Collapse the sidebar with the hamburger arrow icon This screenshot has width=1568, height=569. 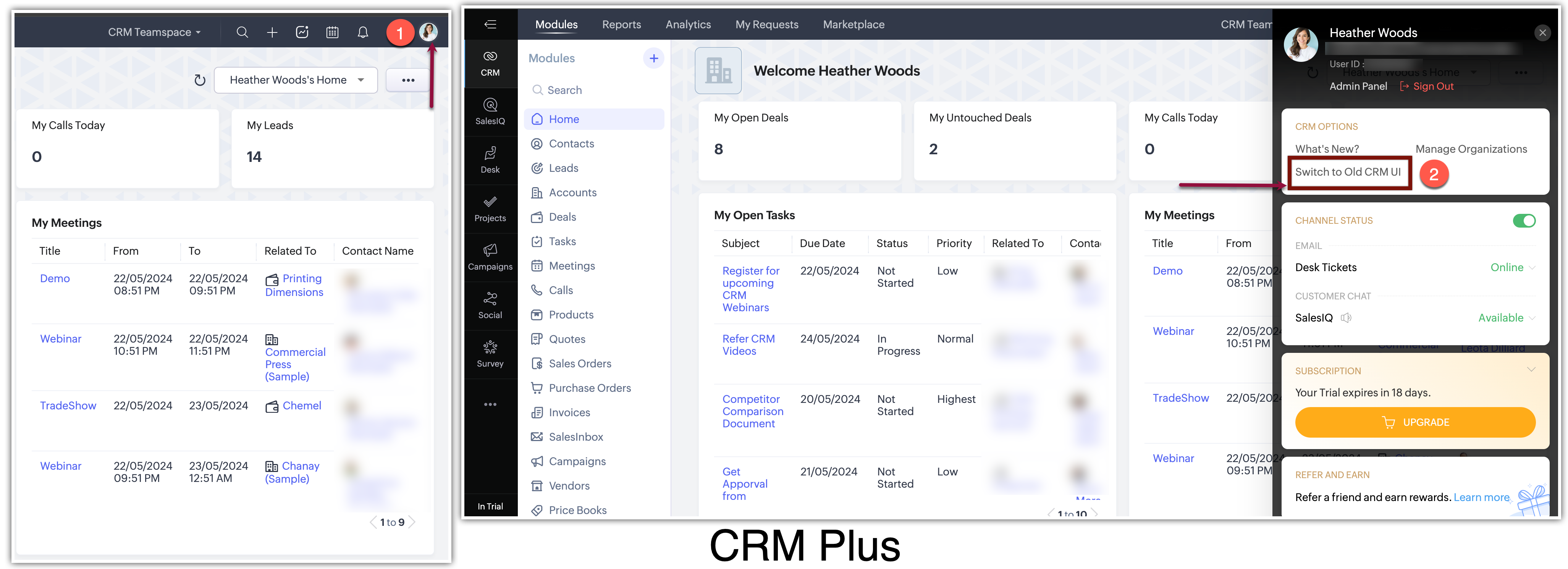pos(490,24)
